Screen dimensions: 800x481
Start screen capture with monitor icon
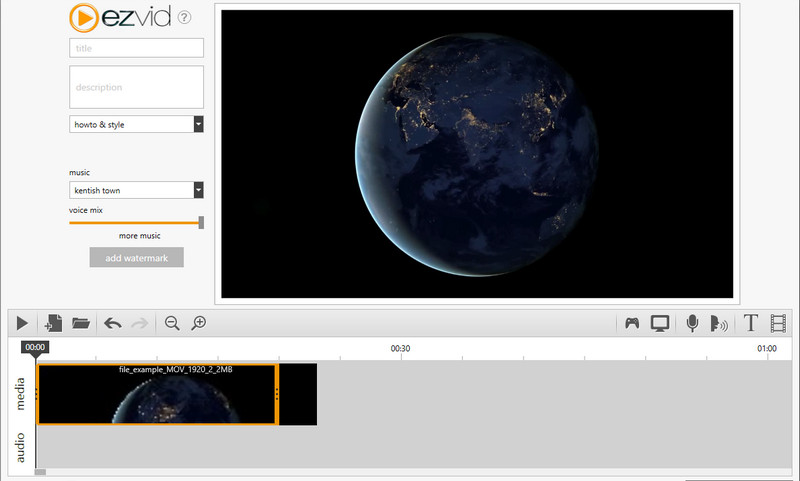[x=660, y=323]
